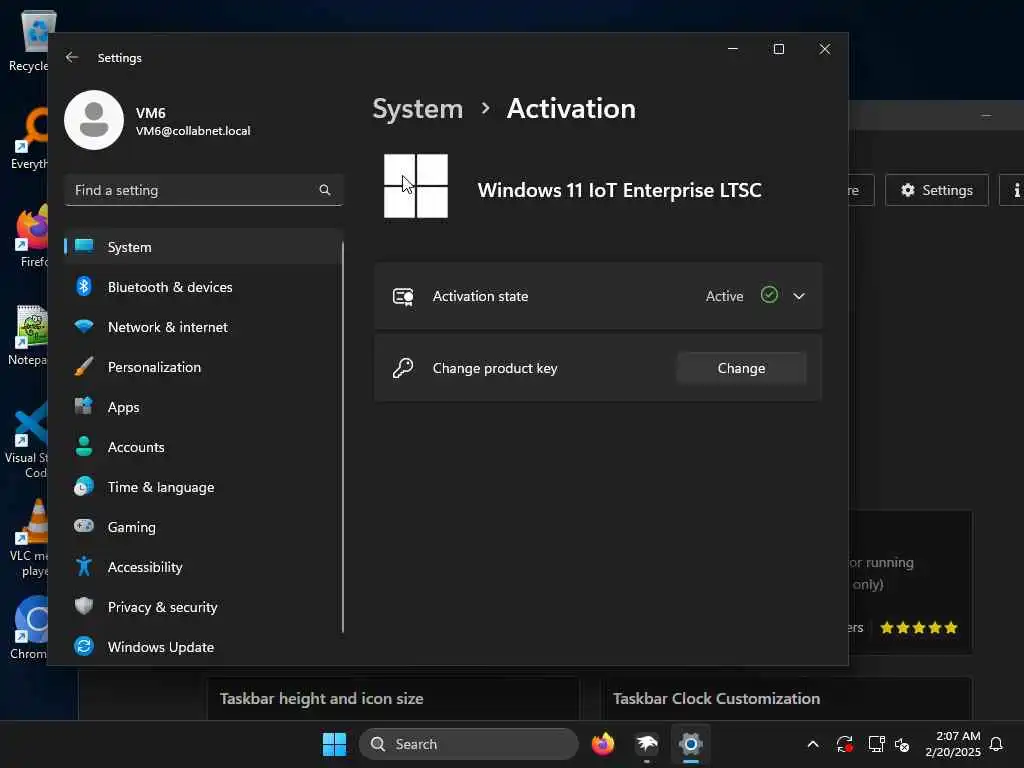This screenshot has width=1024, height=768.
Task: Open the Accounts settings page
Action: tap(204, 447)
